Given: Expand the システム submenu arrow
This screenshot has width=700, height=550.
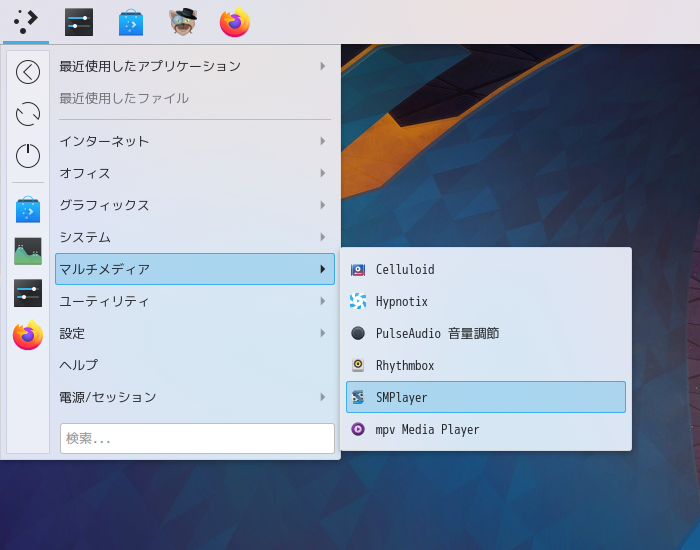Looking at the screenshot, I should tap(322, 237).
